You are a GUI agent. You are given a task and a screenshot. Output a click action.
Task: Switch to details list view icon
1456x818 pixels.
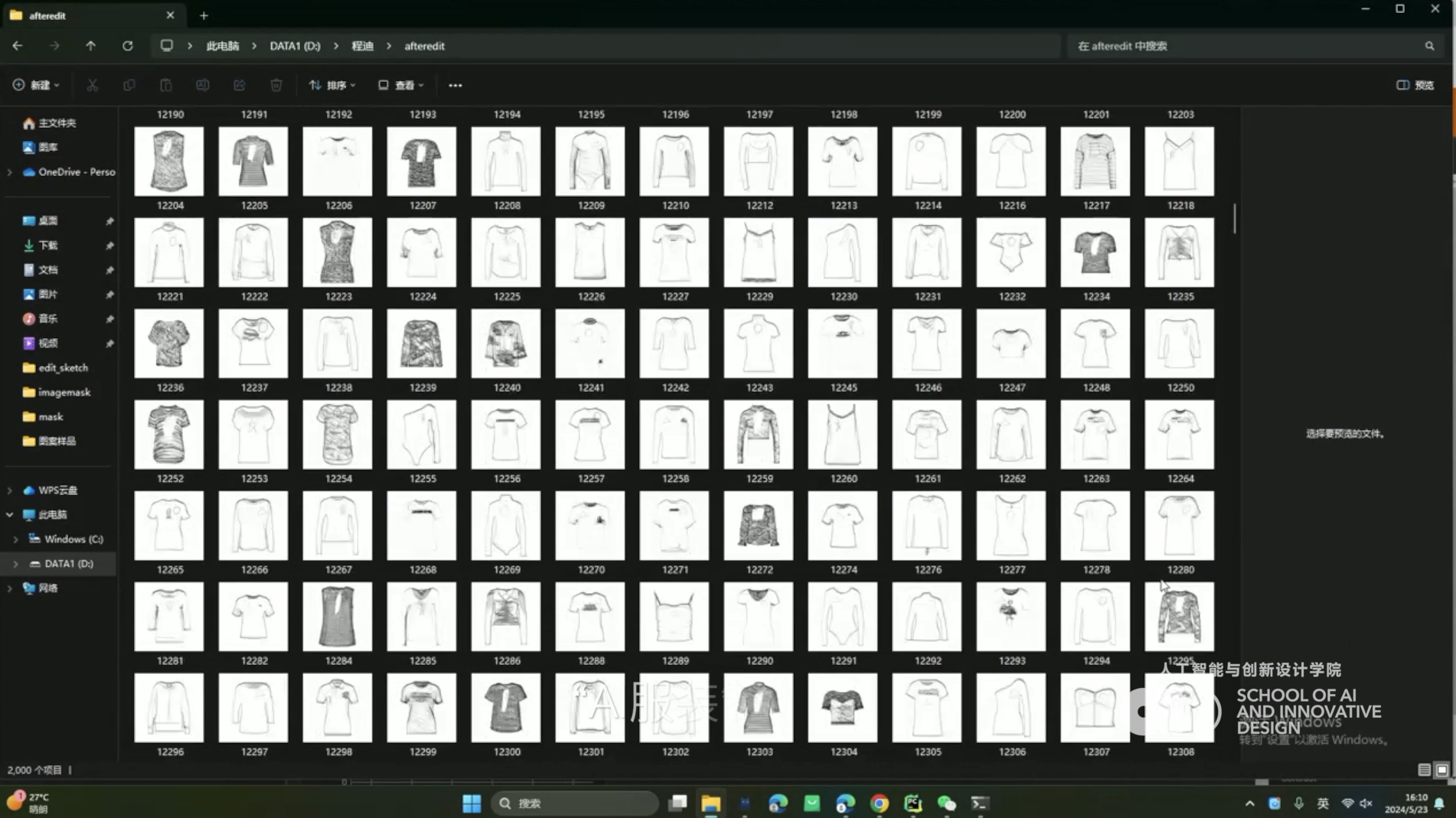click(x=1423, y=770)
